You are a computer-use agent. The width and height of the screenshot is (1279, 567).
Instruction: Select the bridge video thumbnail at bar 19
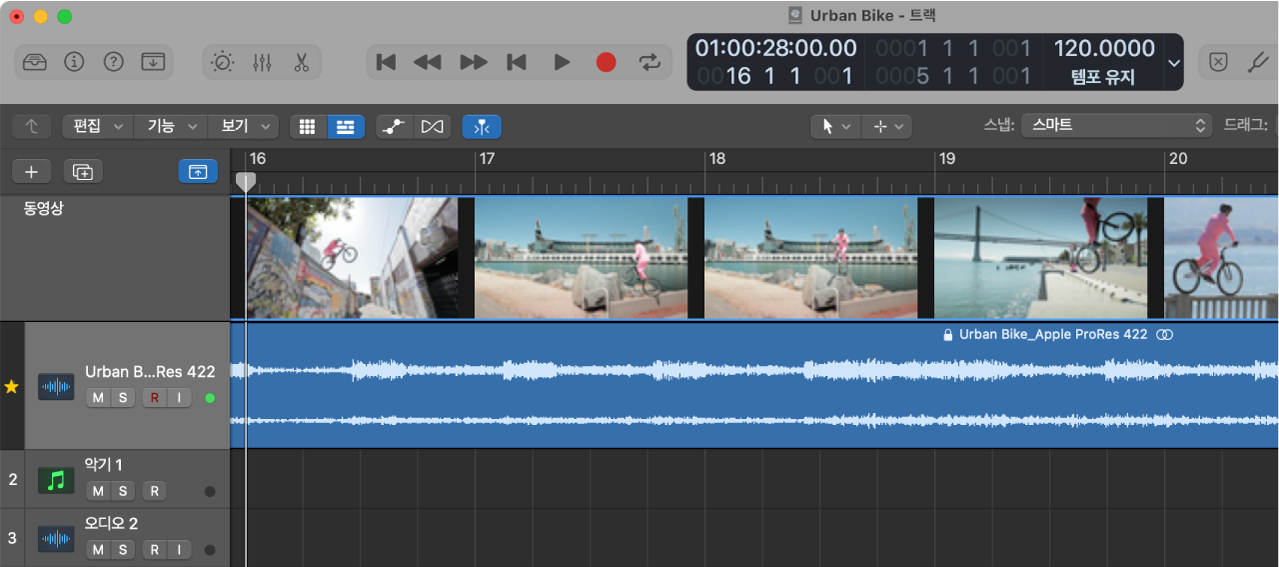[1040, 257]
